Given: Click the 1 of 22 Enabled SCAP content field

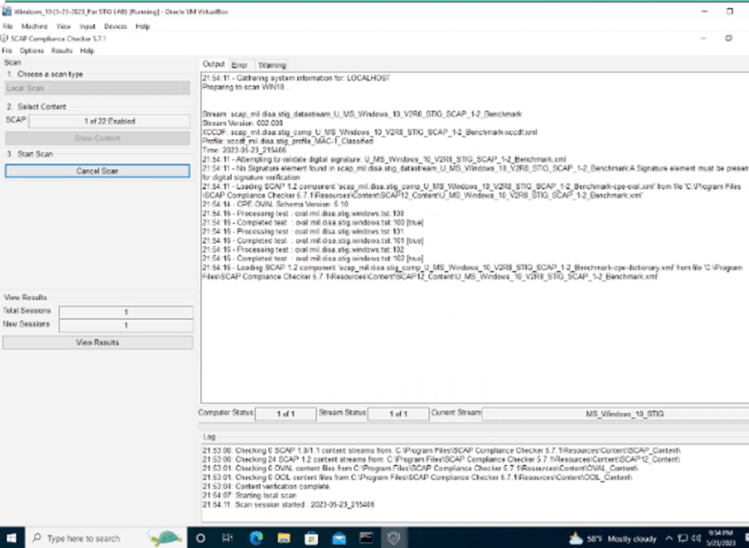Looking at the screenshot, I should coord(109,120).
